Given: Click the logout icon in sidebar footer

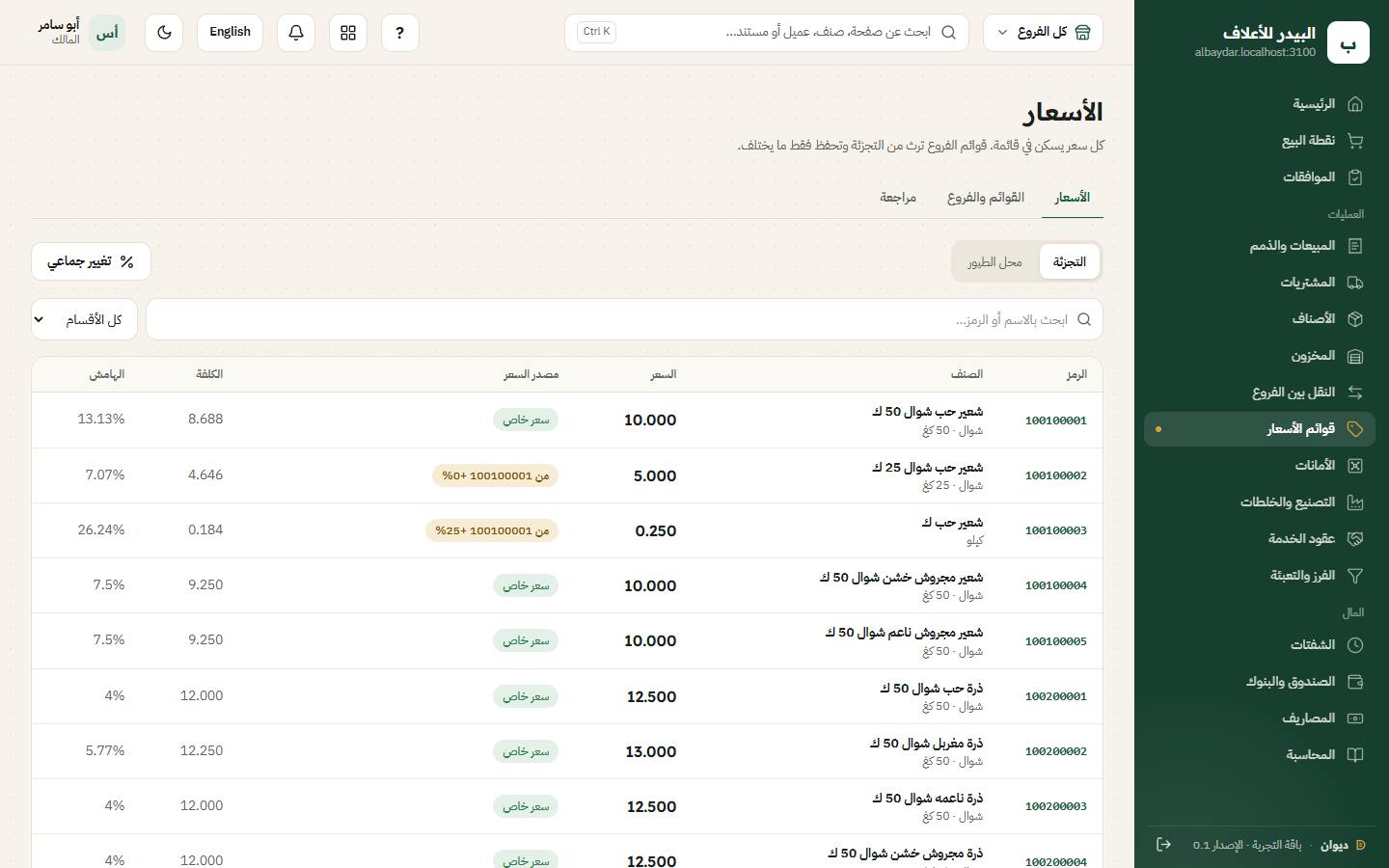Looking at the screenshot, I should (x=1163, y=845).
